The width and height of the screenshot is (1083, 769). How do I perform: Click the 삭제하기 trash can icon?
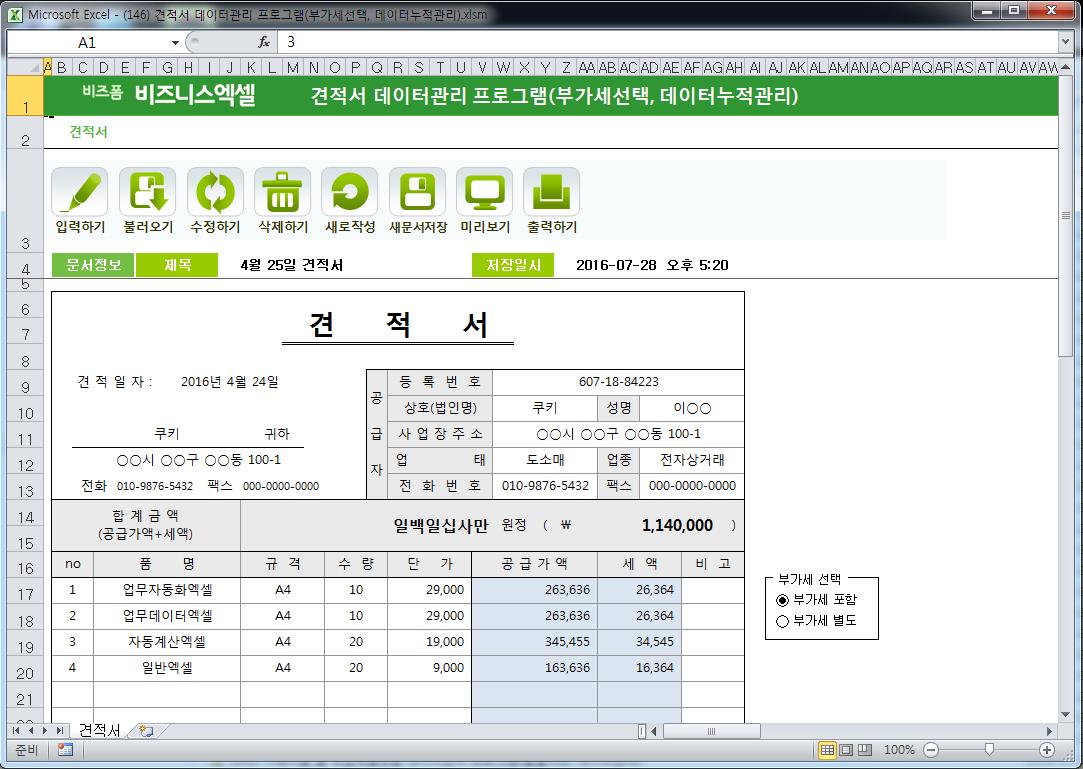(x=283, y=192)
